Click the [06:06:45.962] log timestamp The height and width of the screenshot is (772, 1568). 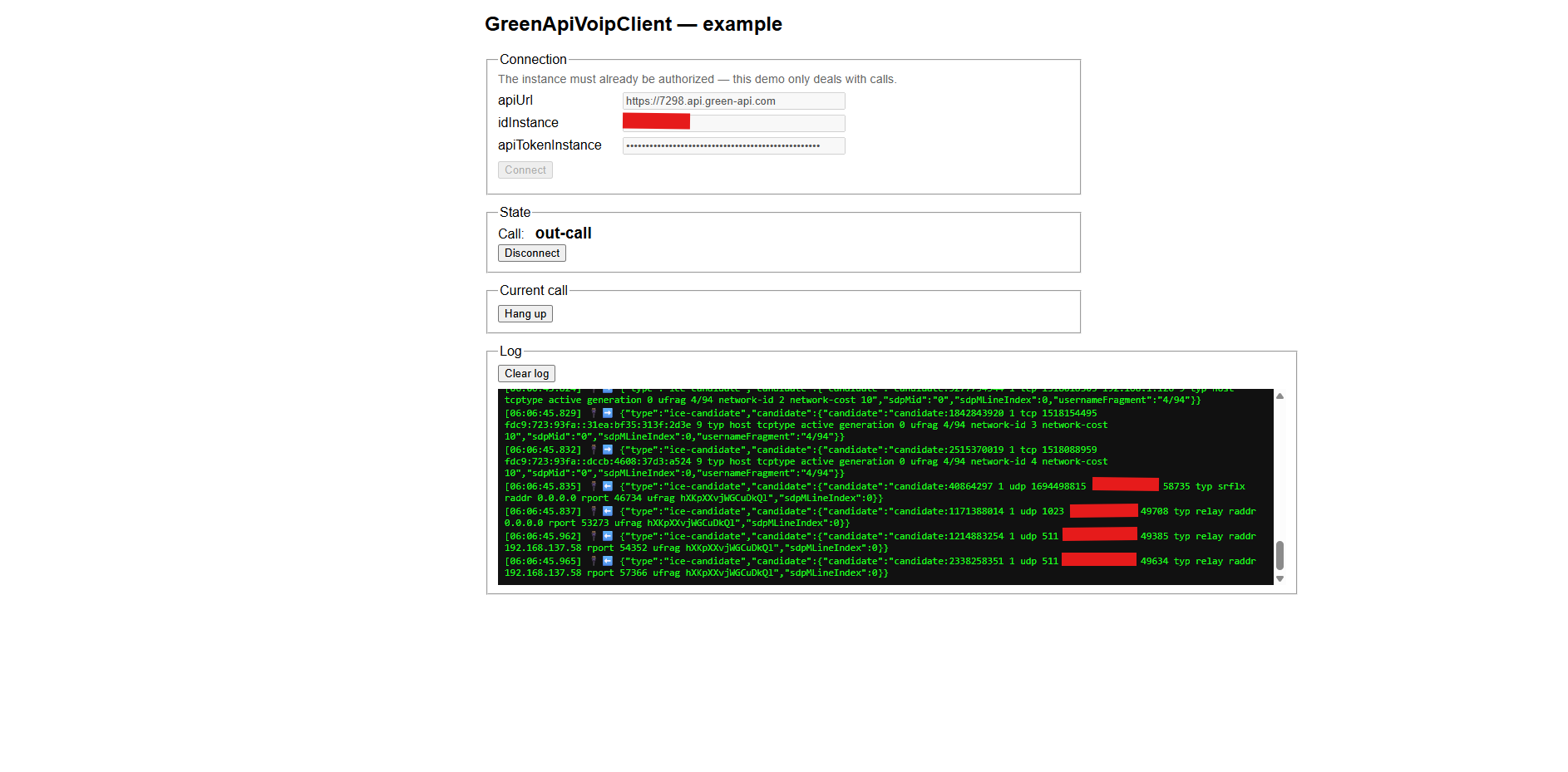(x=543, y=536)
